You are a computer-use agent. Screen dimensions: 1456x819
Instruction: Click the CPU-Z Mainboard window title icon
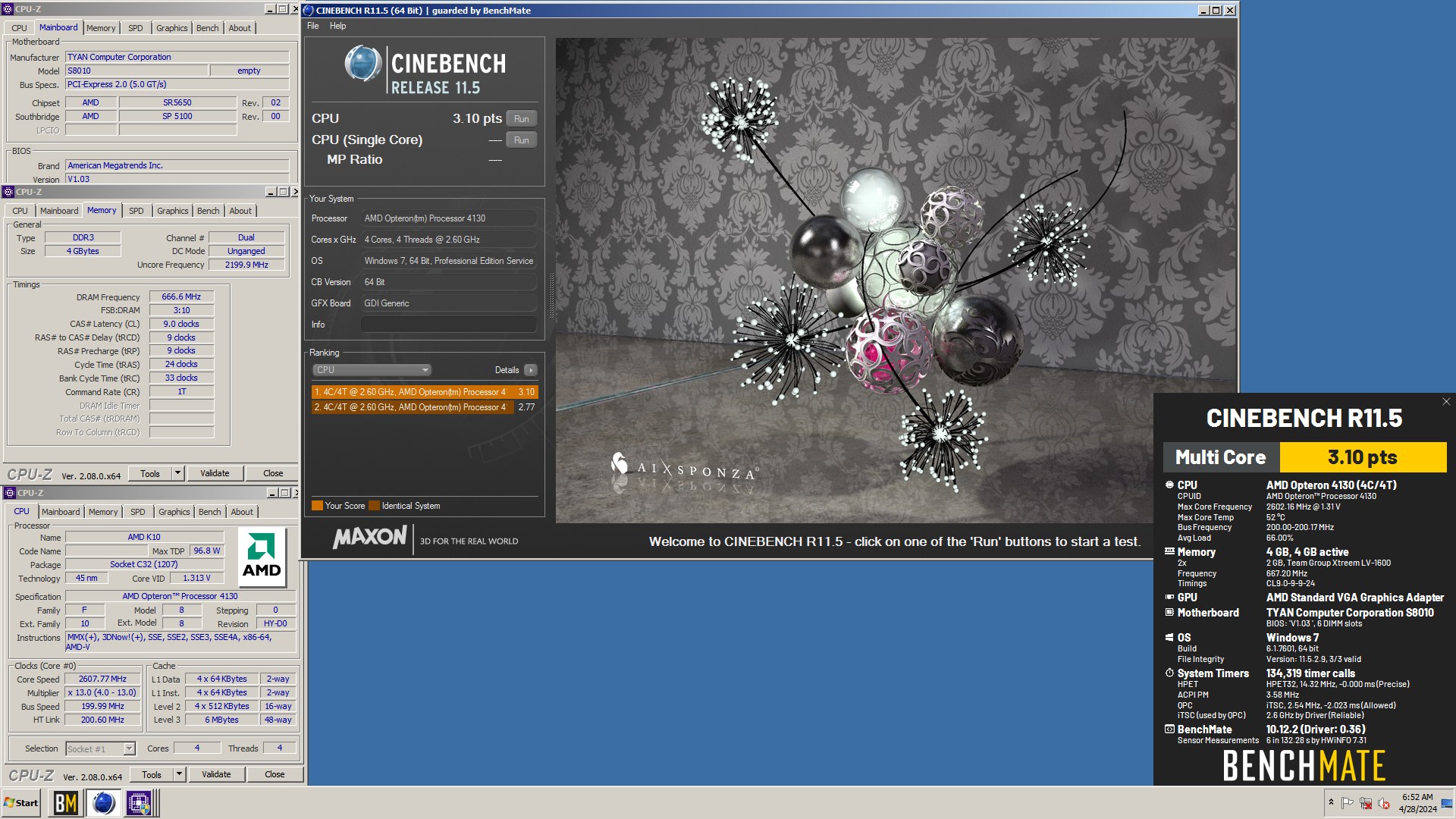(8, 9)
